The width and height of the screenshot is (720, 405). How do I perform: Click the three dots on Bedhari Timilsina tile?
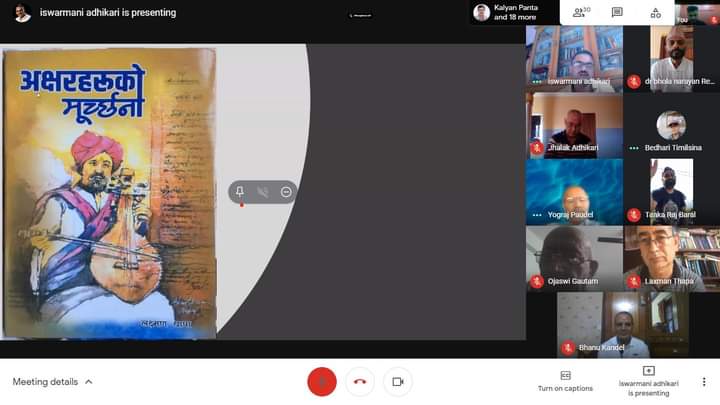pos(634,148)
